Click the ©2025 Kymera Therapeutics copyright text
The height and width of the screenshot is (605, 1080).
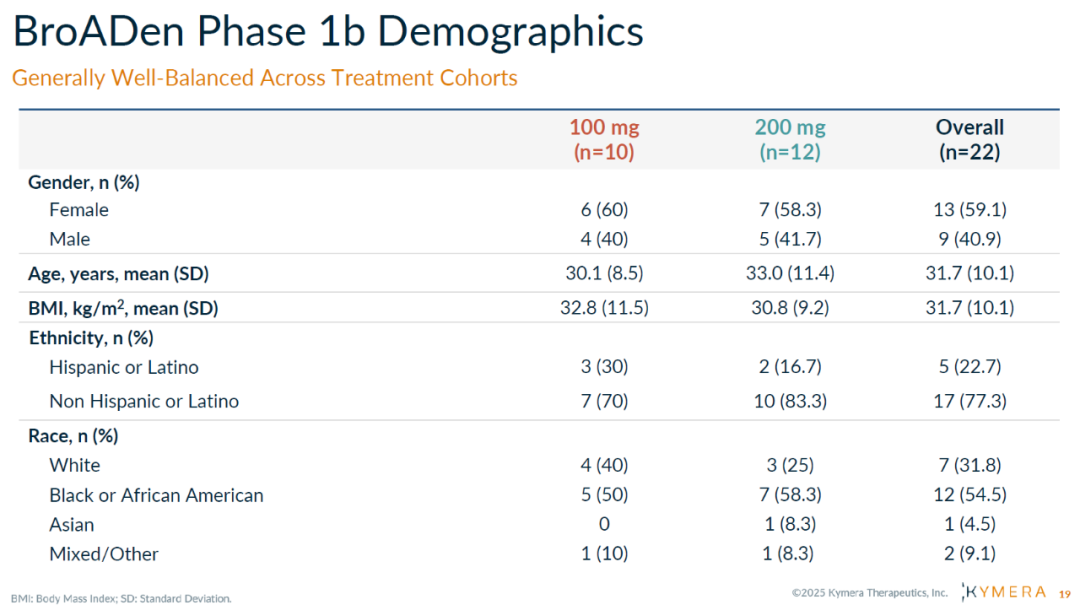[x=869, y=593]
